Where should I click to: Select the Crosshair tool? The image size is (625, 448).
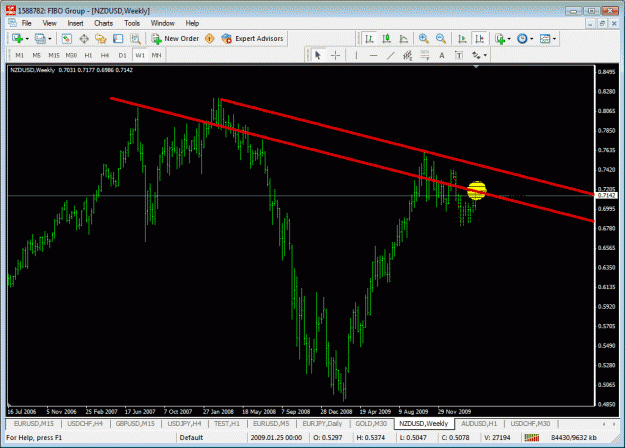coord(335,55)
